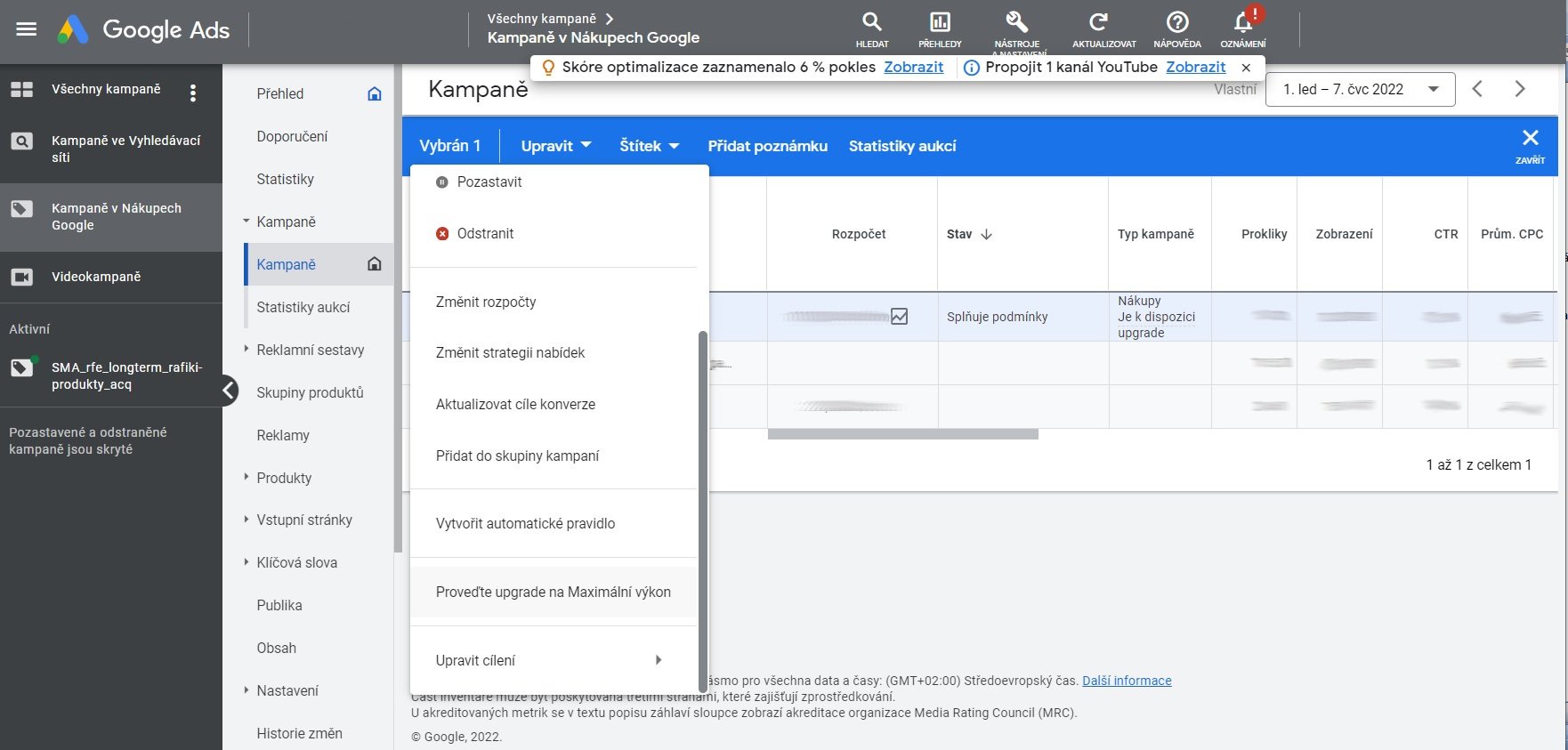The height and width of the screenshot is (750, 1568).
Task: Open the Štítek dropdown
Action: click(x=650, y=146)
